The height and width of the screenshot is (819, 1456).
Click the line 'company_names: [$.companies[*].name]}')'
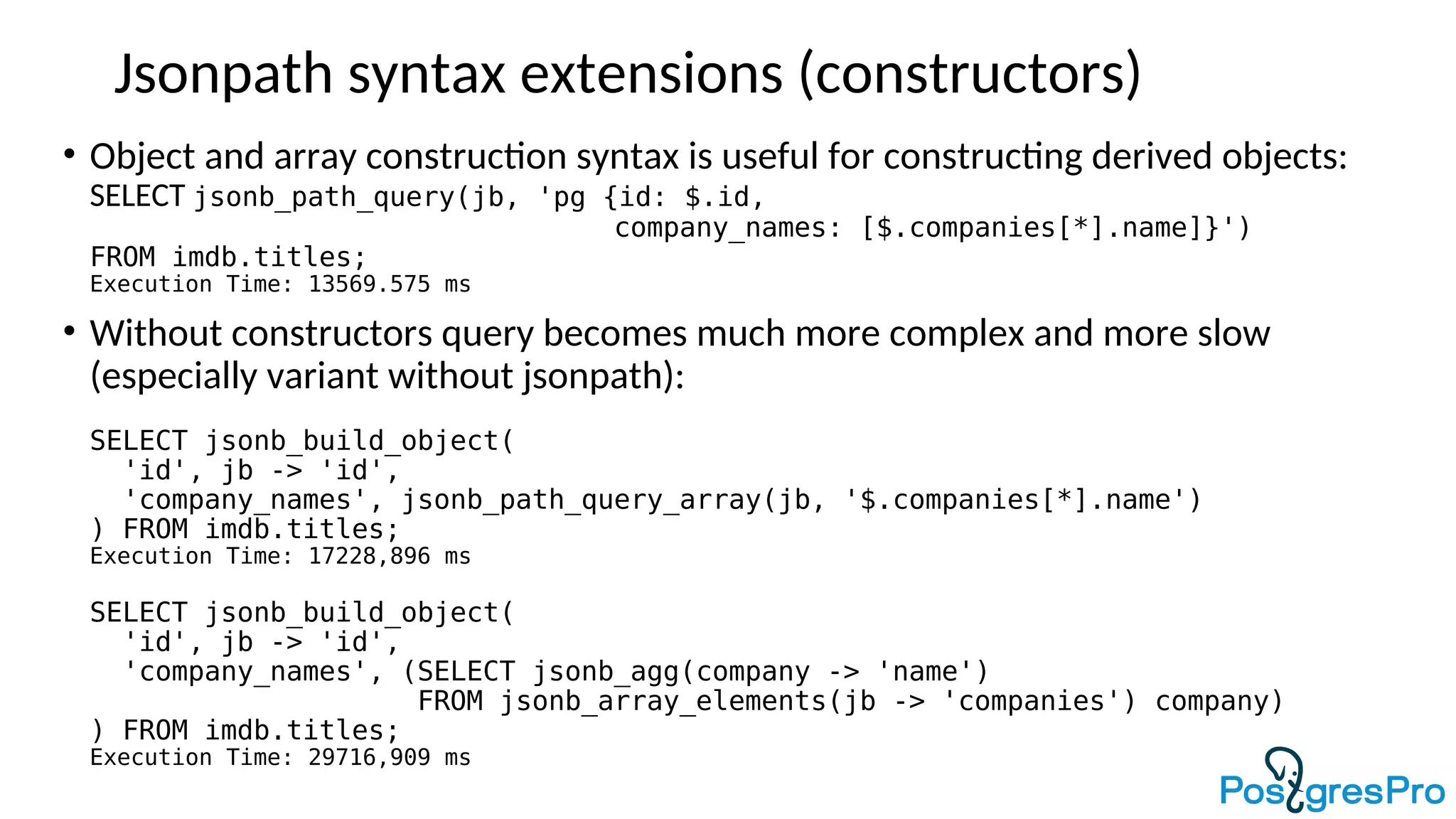pos(932,227)
